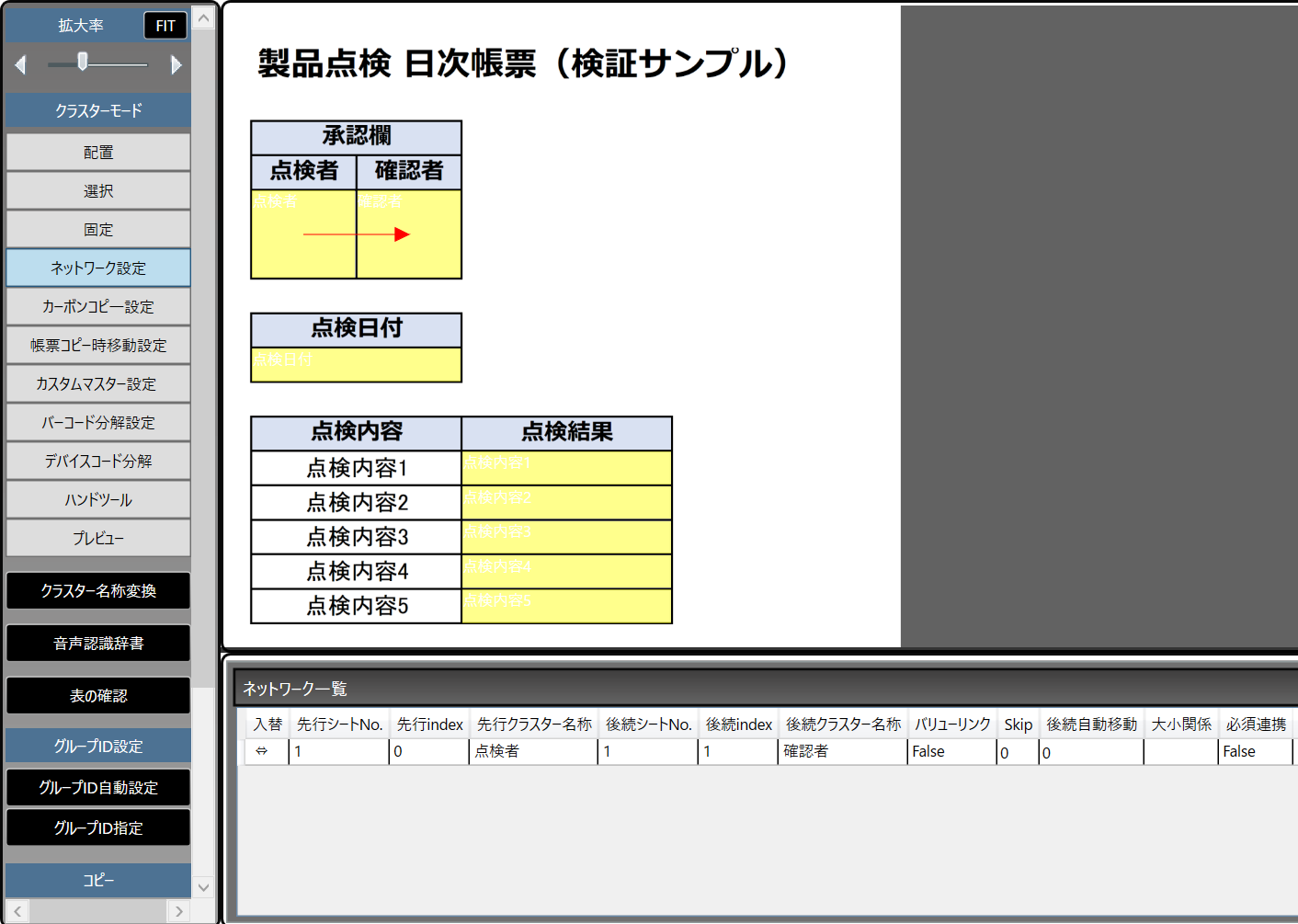The width and height of the screenshot is (1298, 924).
Task: Expand the コピー section header
Action: pos(98,880)
